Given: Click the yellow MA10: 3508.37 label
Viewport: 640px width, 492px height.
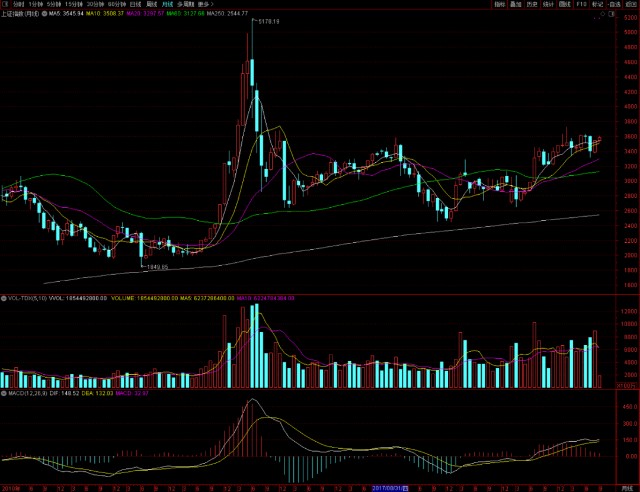Looking at the screenshot, I should [x=104, y=13].
